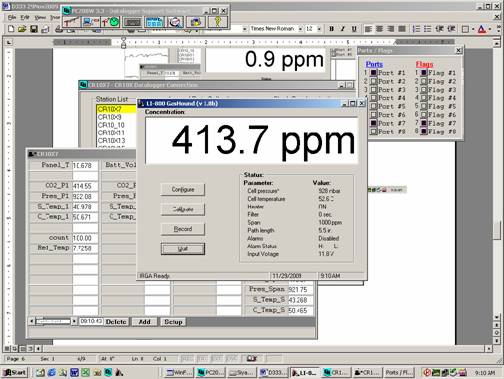The height and width of the screenshot is (379, 504).
Task: Click Internet Explorer icon in quick launch
Action: pyautogui.click(x=51, y=372)
